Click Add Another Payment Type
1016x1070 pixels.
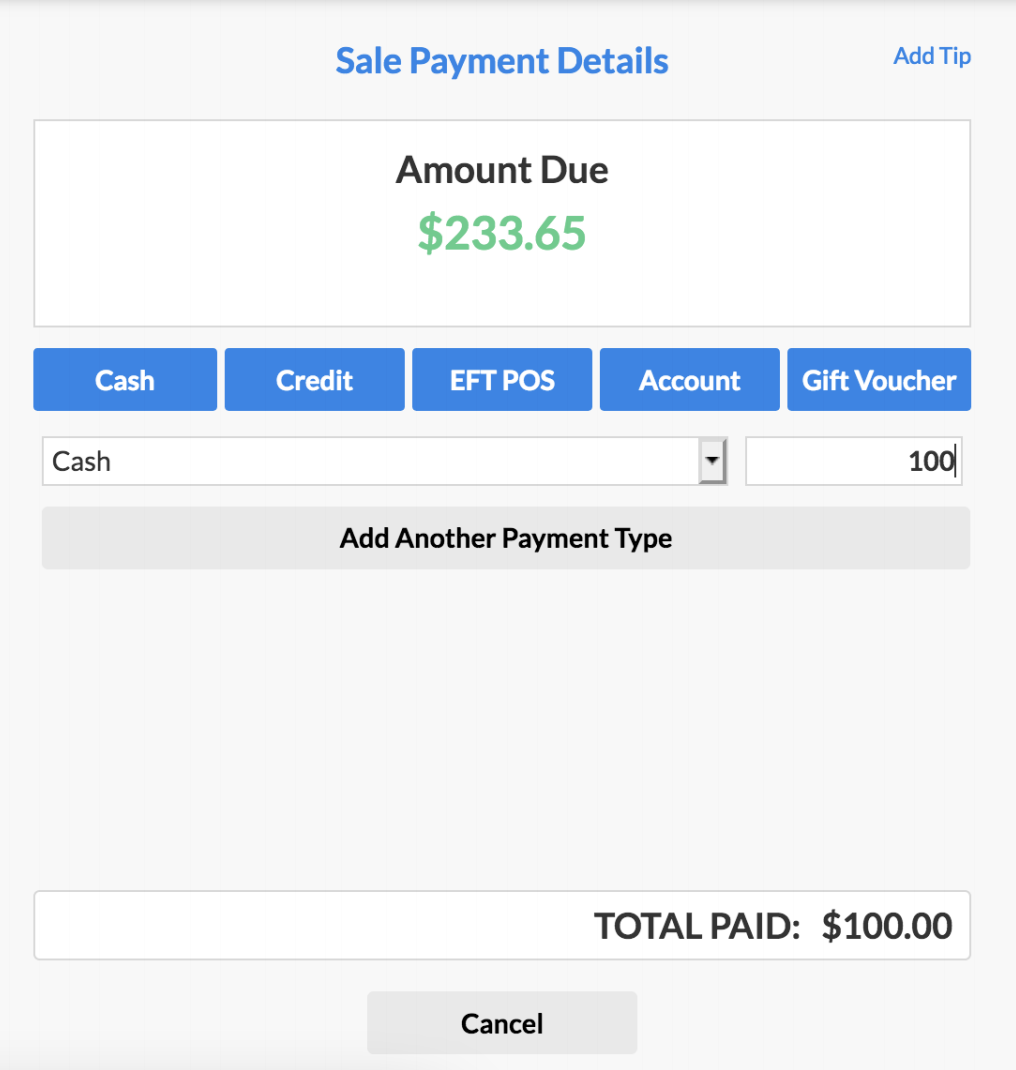(x=505, y=538)
